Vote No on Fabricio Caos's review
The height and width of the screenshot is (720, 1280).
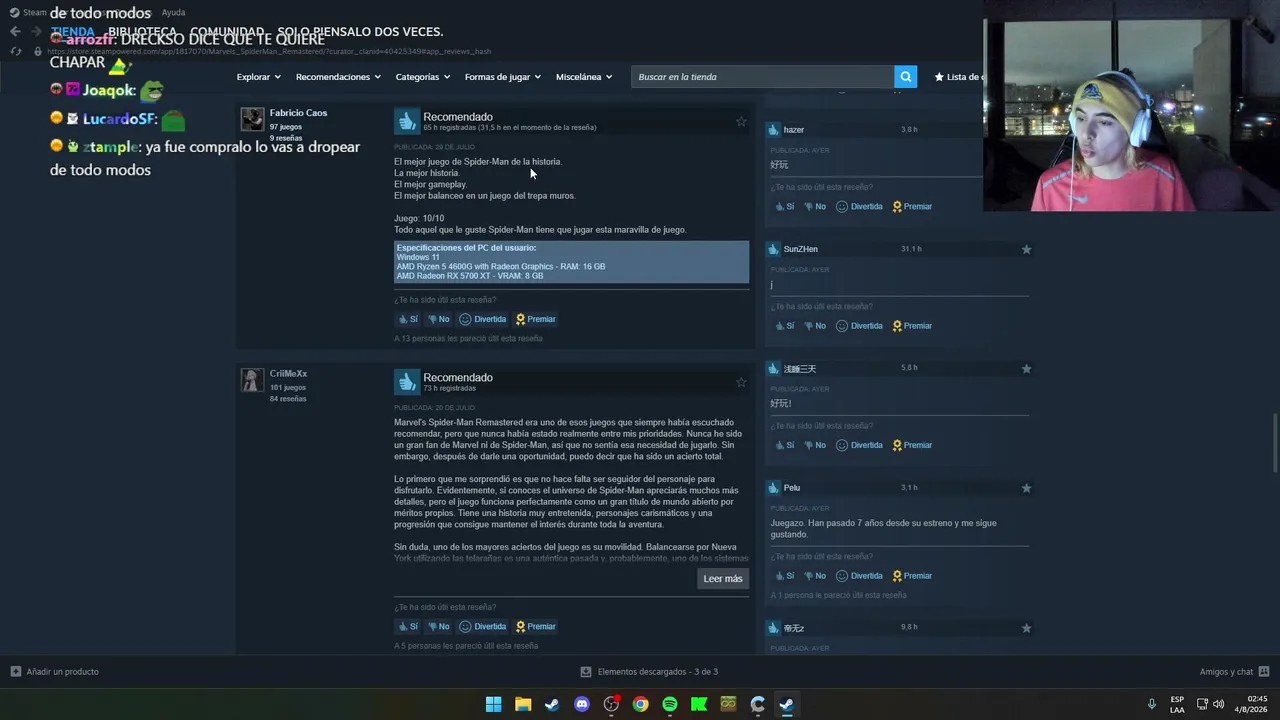pyautogui.click(x=438, y=319)
